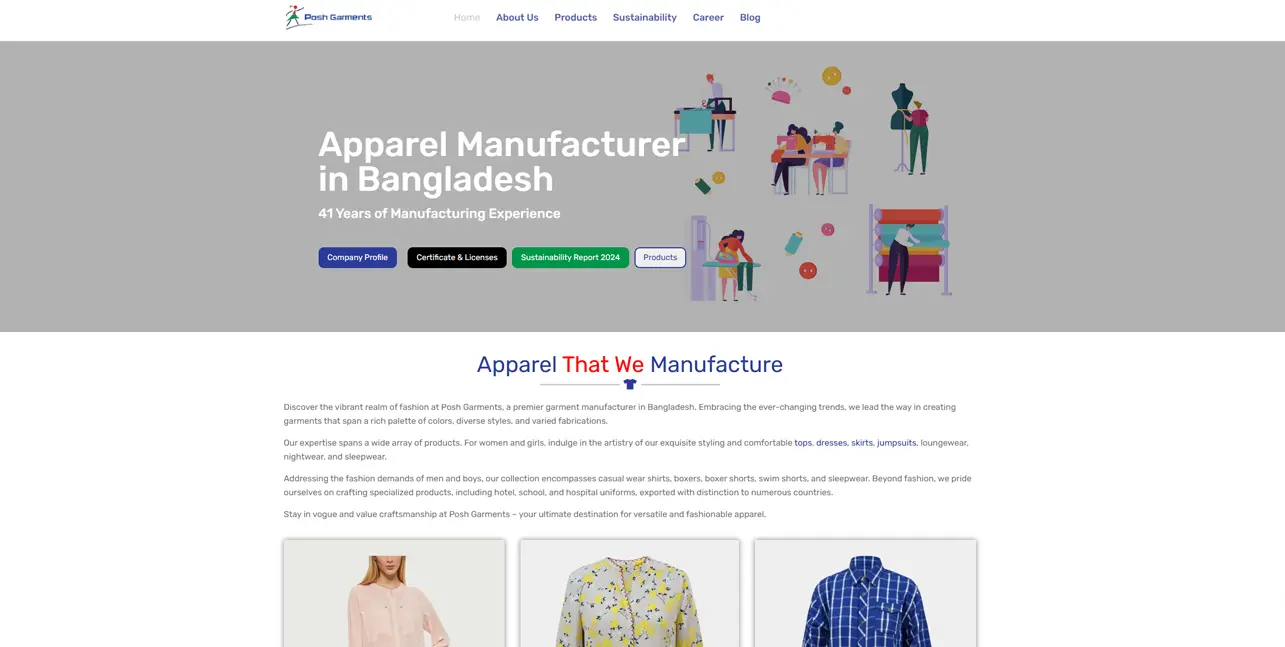Click the dress mannequin tailor illustration
The height and width of the screenshot is (647, 1285).
coord(910,128)
